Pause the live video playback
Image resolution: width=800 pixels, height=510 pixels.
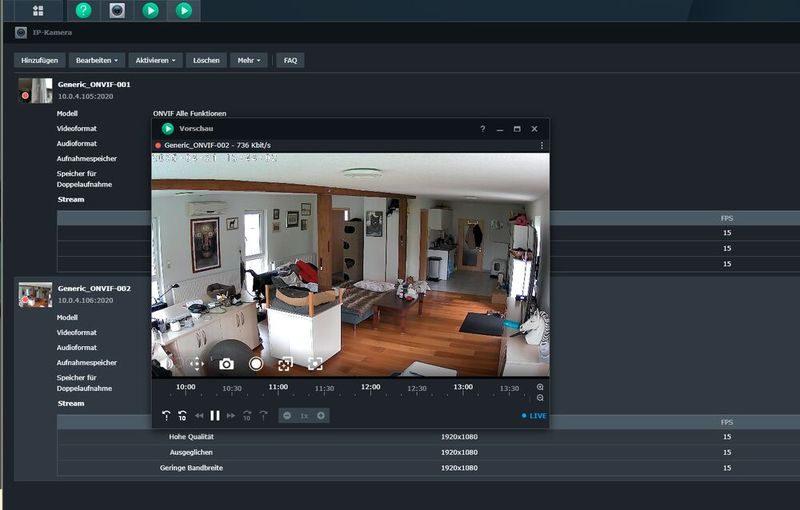click(x=215, y=415)
